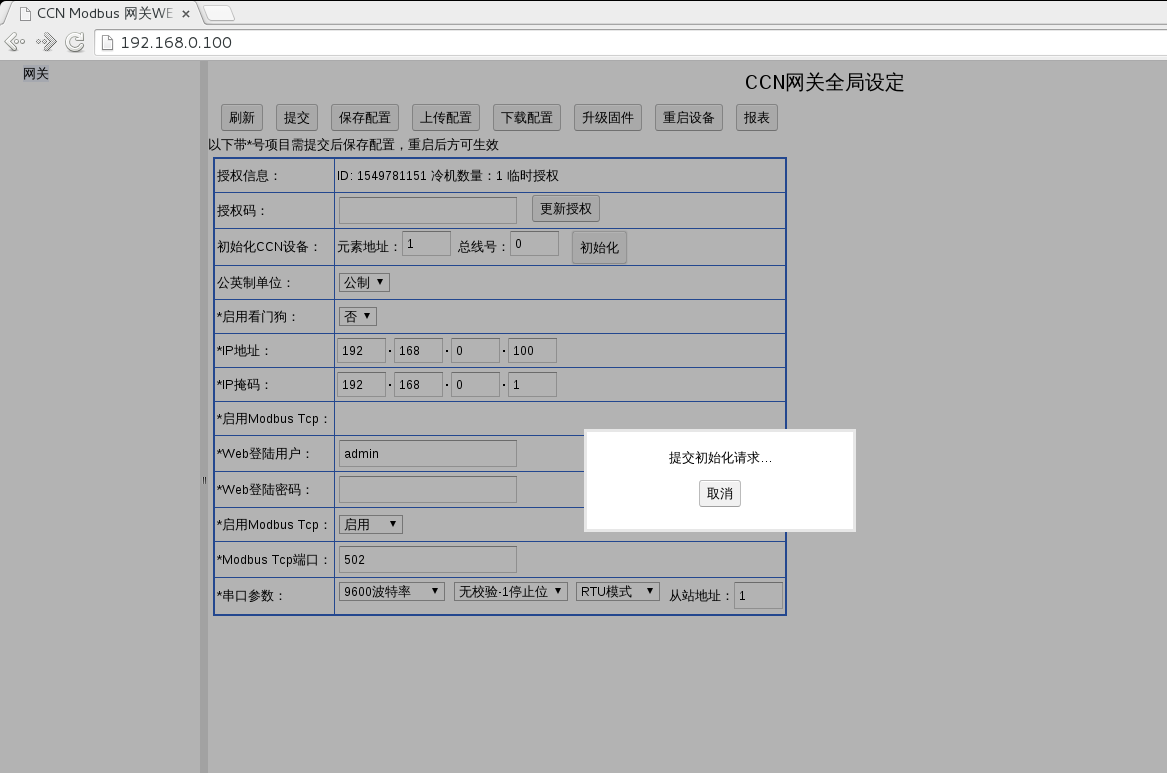The image size is (1167, 773).
Task: Click the first IP地址 octet field
Action: (x=362, y=351)
